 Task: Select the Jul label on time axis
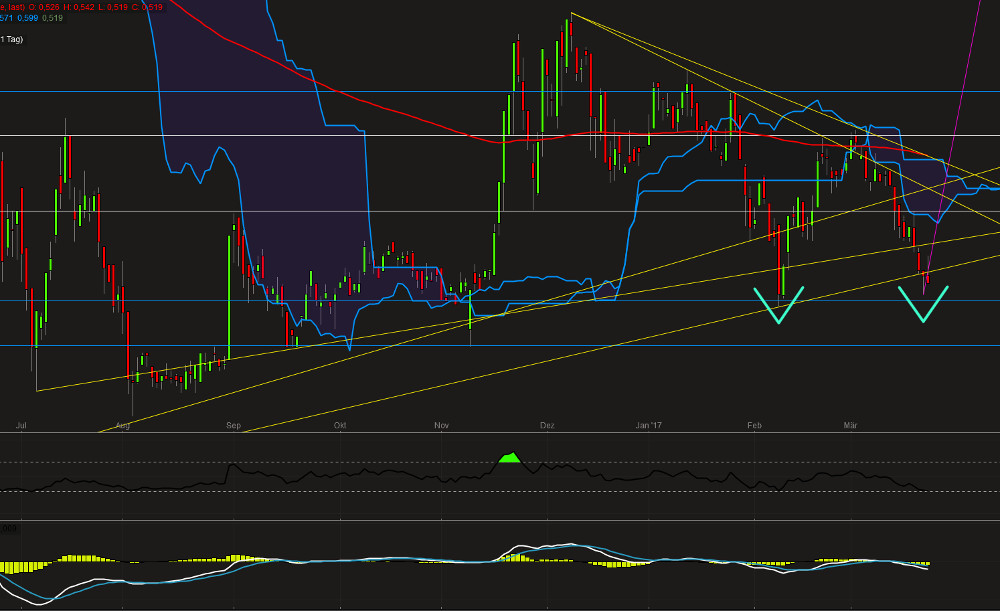[x=21, y=425]
